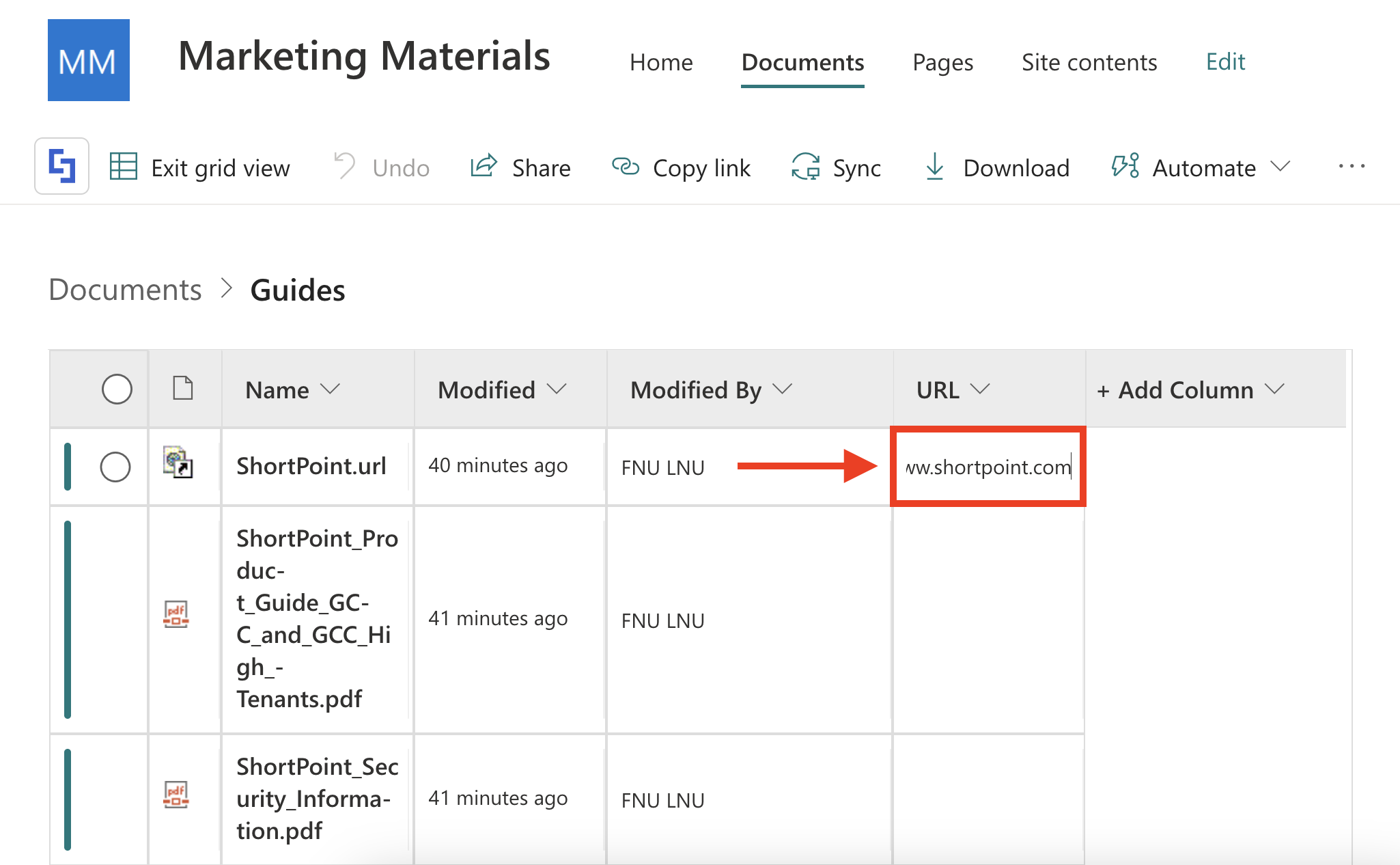Open the Add Column dropdown

pos(1275,389)
